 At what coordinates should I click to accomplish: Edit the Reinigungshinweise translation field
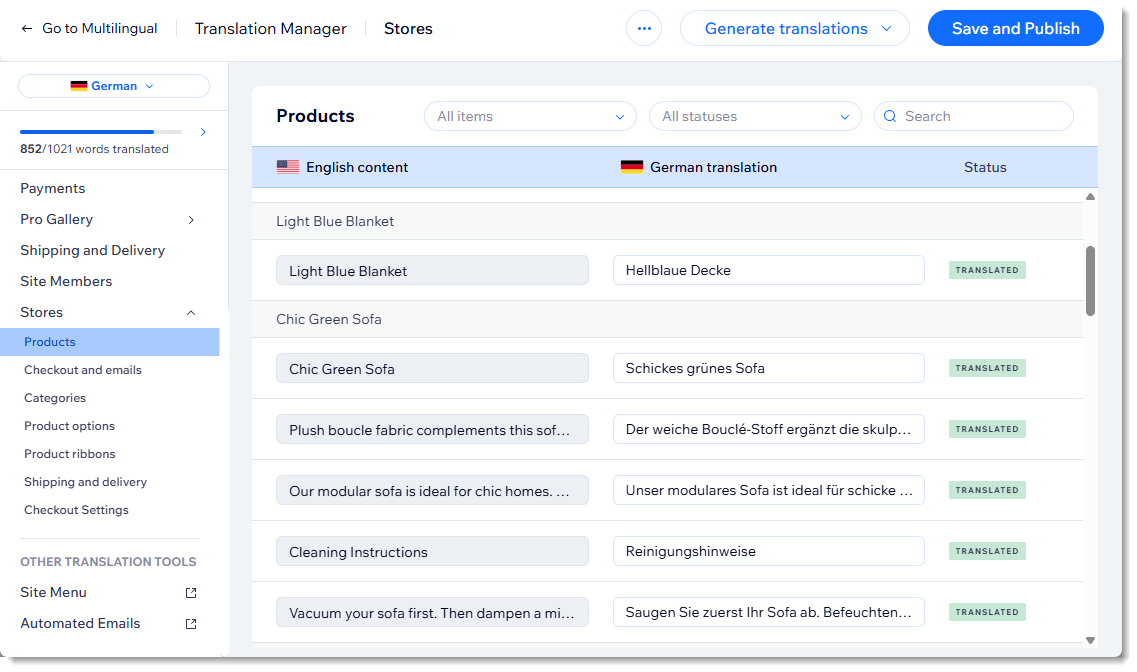[769, 551]
